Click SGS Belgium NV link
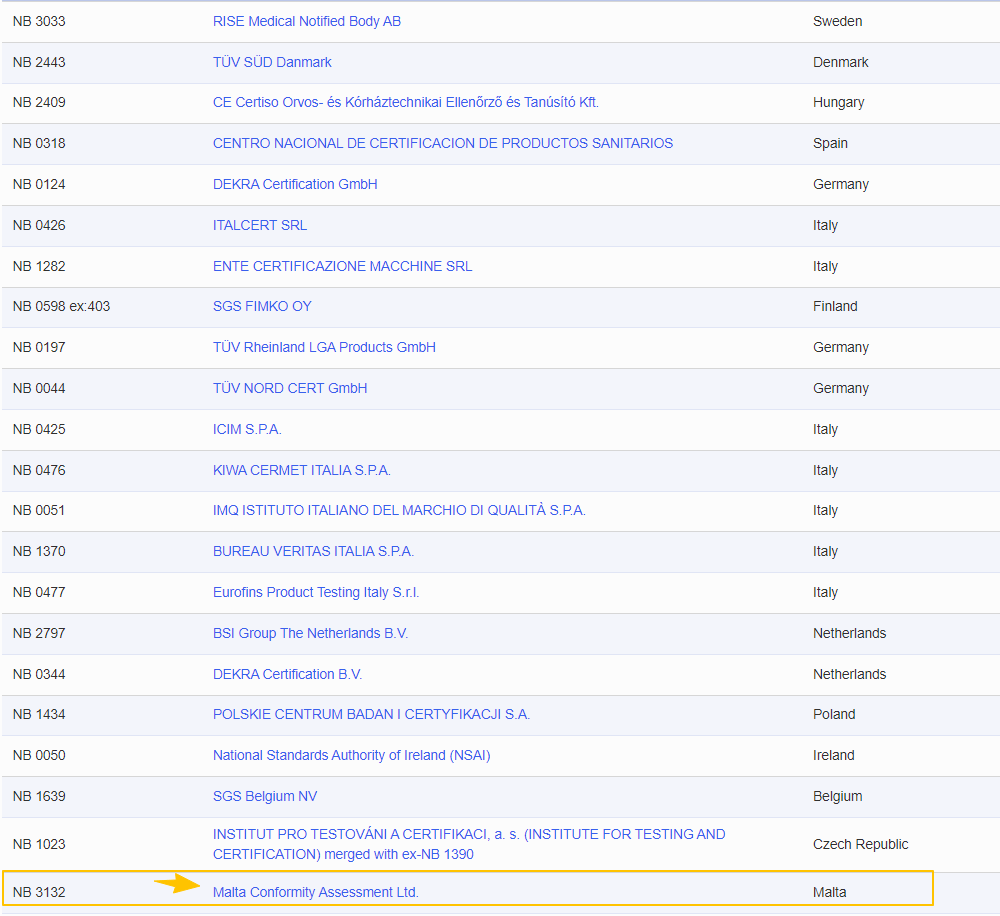 265,796
